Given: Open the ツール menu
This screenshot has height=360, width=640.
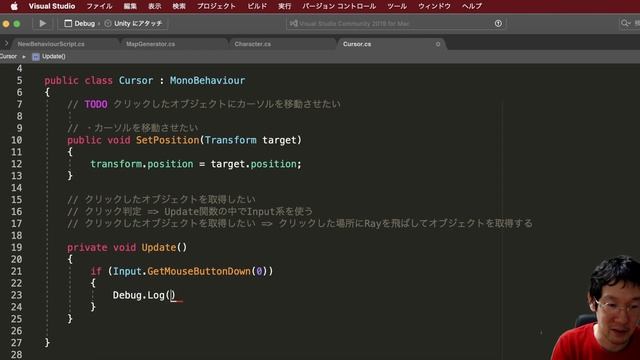Looking at the screenshot, I should point(397,6).
